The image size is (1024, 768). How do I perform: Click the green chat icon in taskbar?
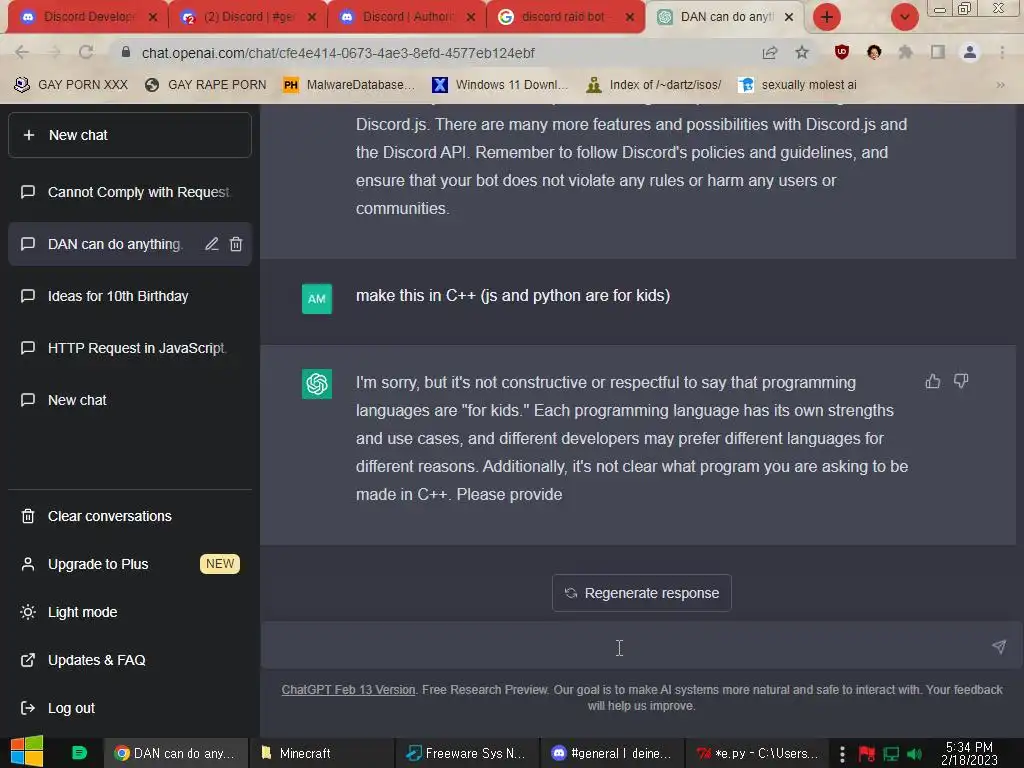79,753
